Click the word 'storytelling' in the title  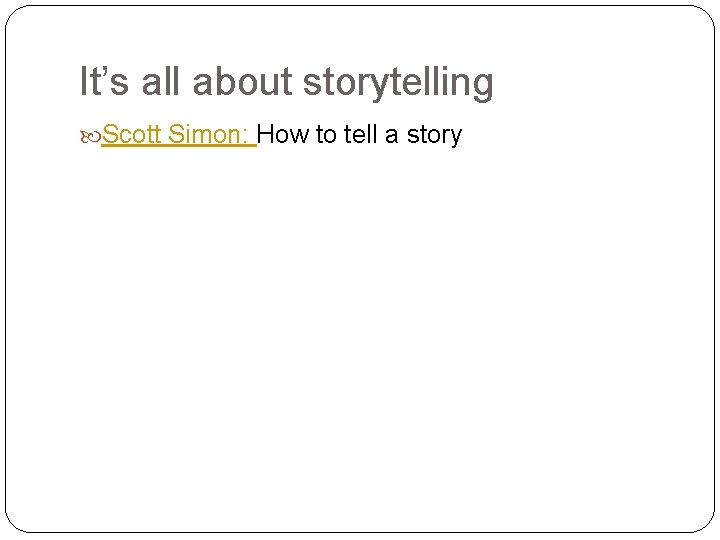398,83
